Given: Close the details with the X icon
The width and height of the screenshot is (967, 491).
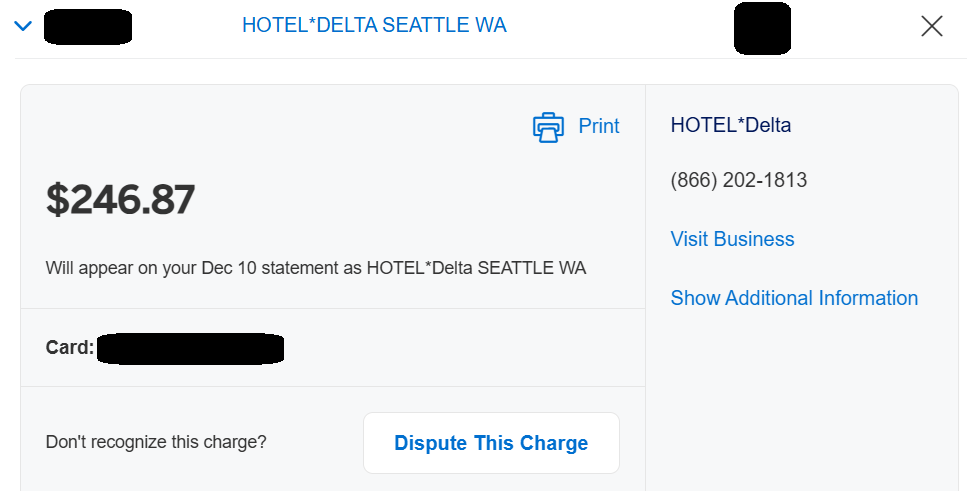Looking at the screenshot, I should pos(931,27).
